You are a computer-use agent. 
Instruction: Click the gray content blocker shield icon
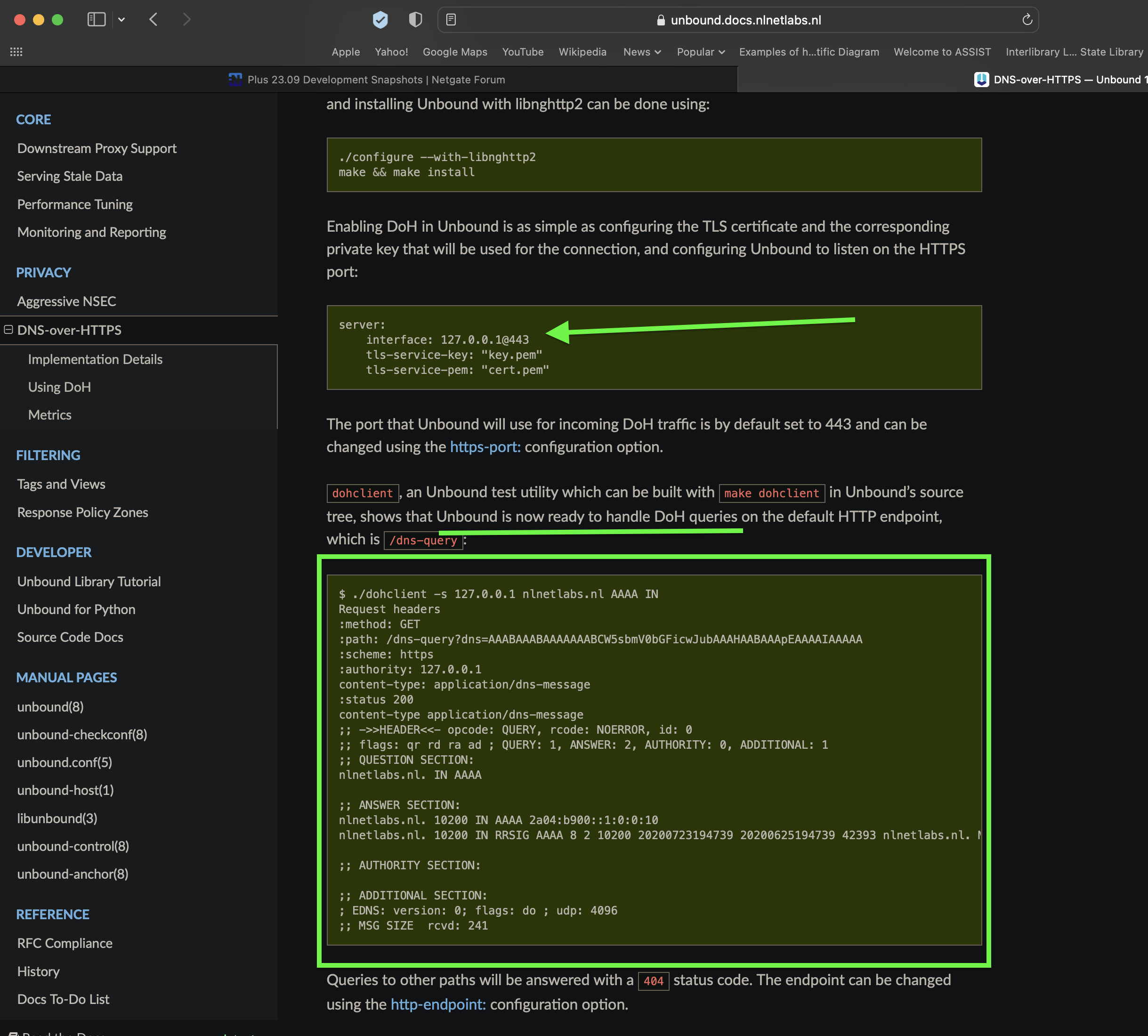coord(415,19)
